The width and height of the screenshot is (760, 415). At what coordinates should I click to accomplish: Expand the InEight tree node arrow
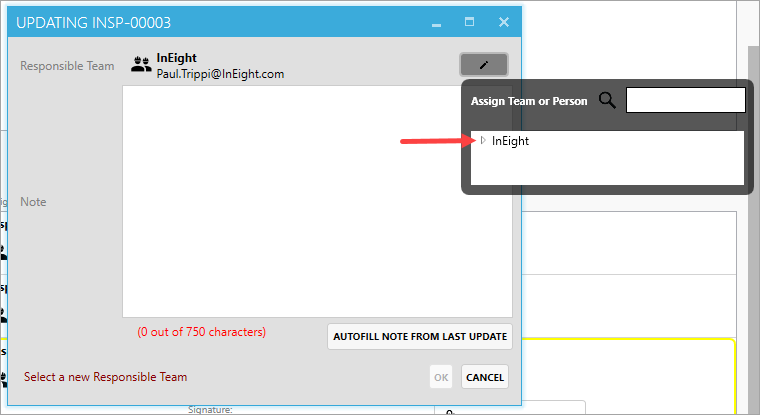[x=483, y=141]
